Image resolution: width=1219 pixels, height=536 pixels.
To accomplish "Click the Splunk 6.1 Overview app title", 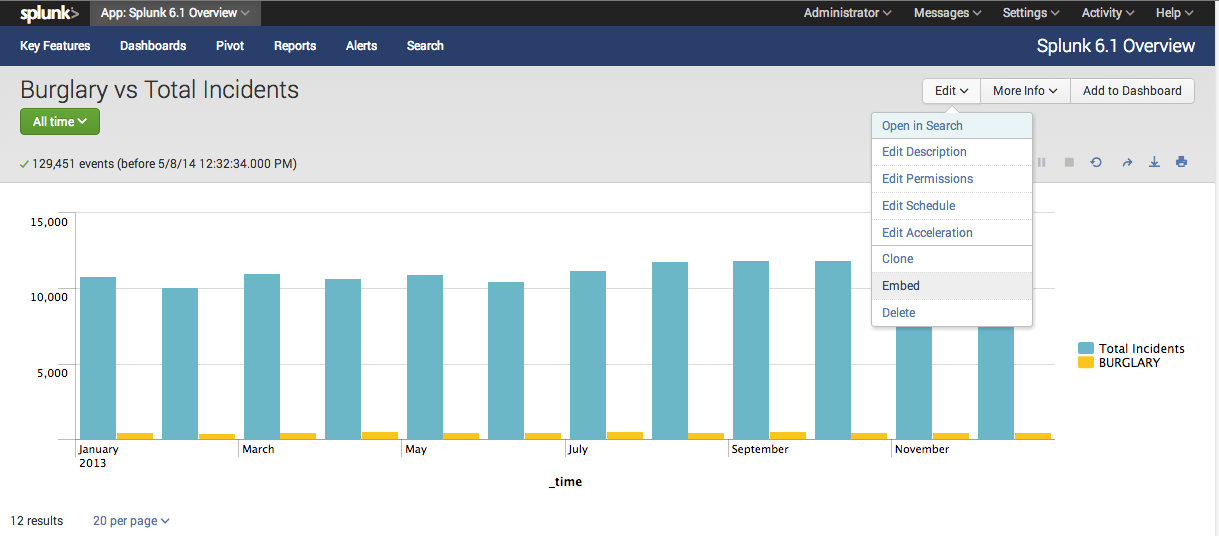I will click(1115, 46).
